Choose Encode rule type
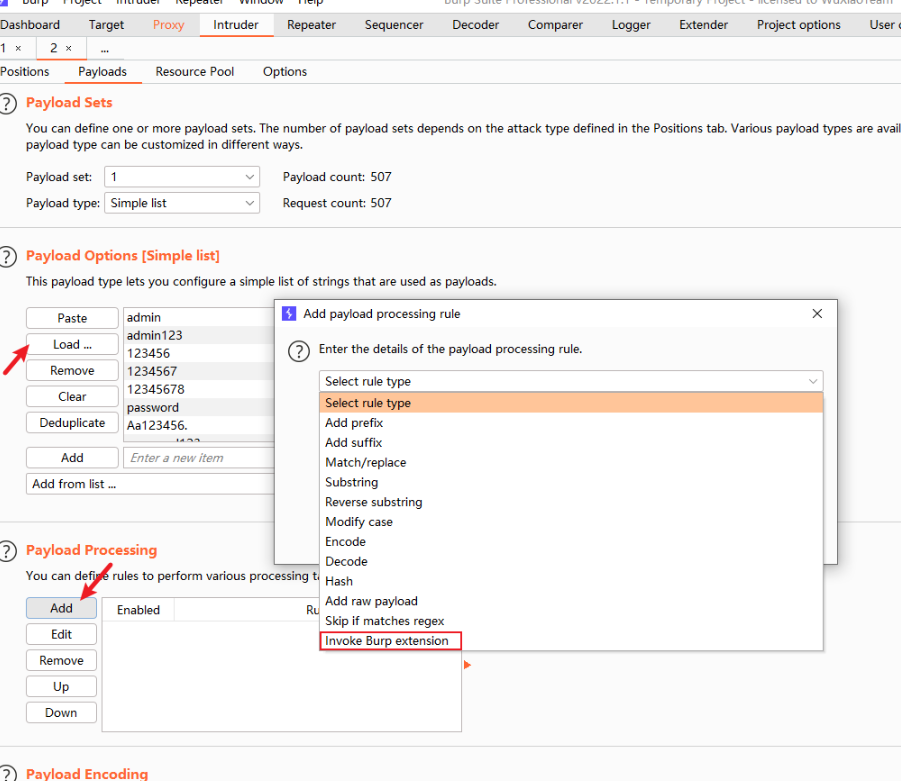901x781 pixels. (x=571, y=542)
